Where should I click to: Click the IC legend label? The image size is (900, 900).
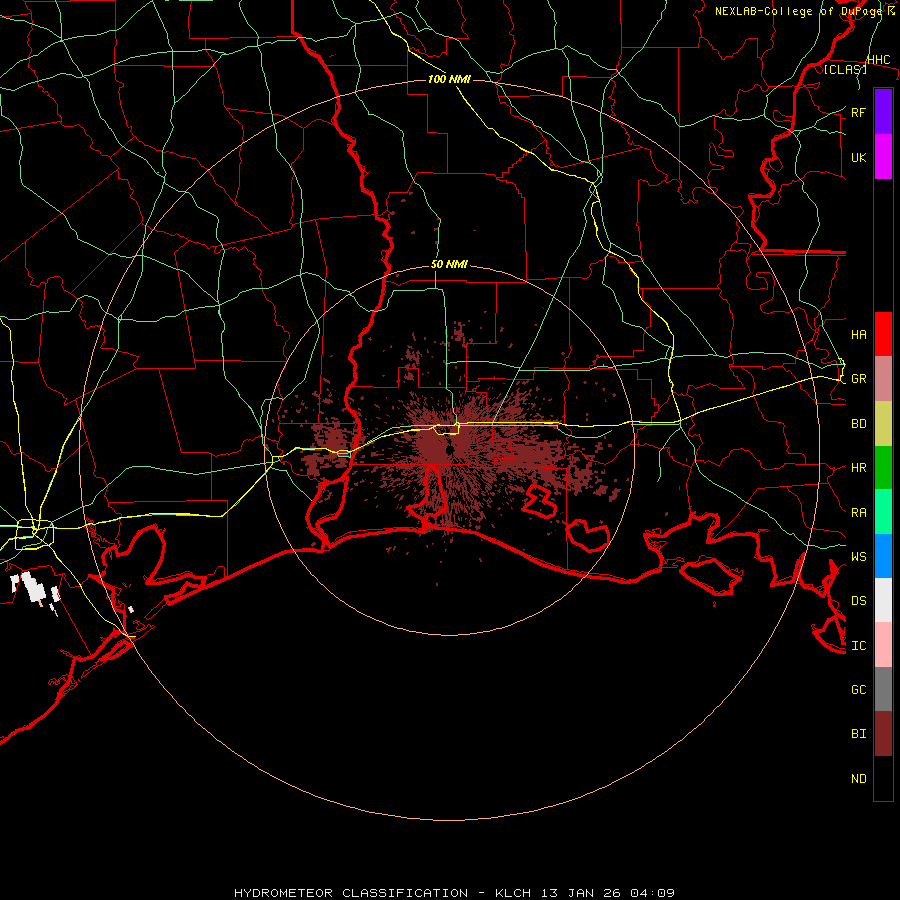(x=858, y=646)
